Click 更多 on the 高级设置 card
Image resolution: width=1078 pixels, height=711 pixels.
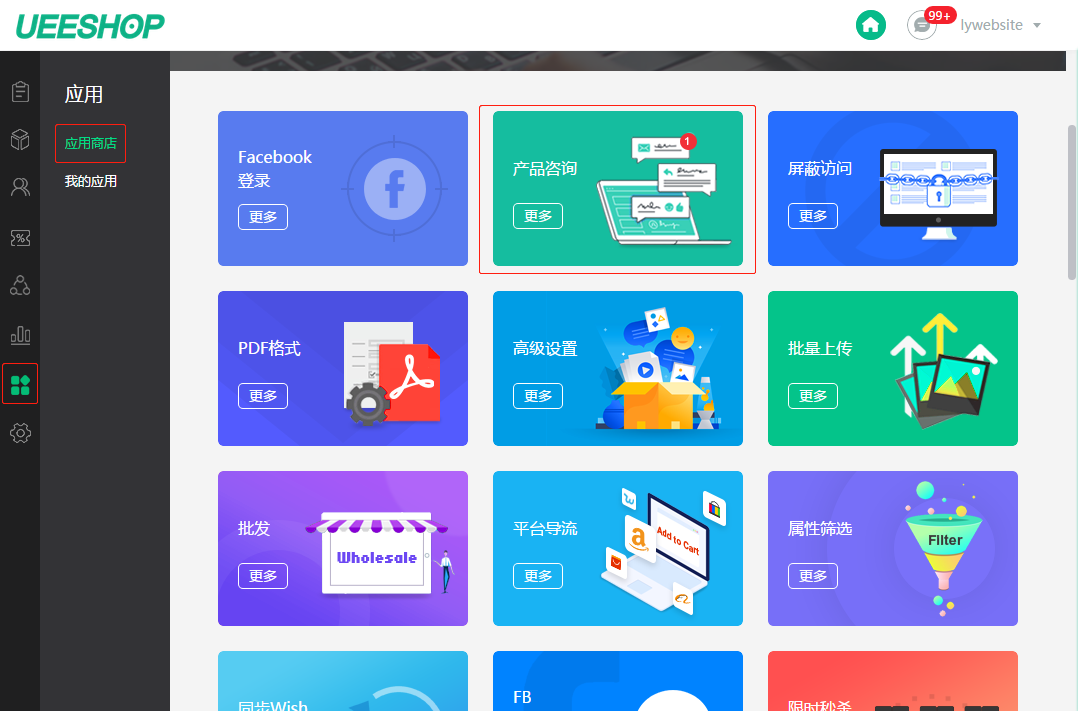(x=538, y=396)
